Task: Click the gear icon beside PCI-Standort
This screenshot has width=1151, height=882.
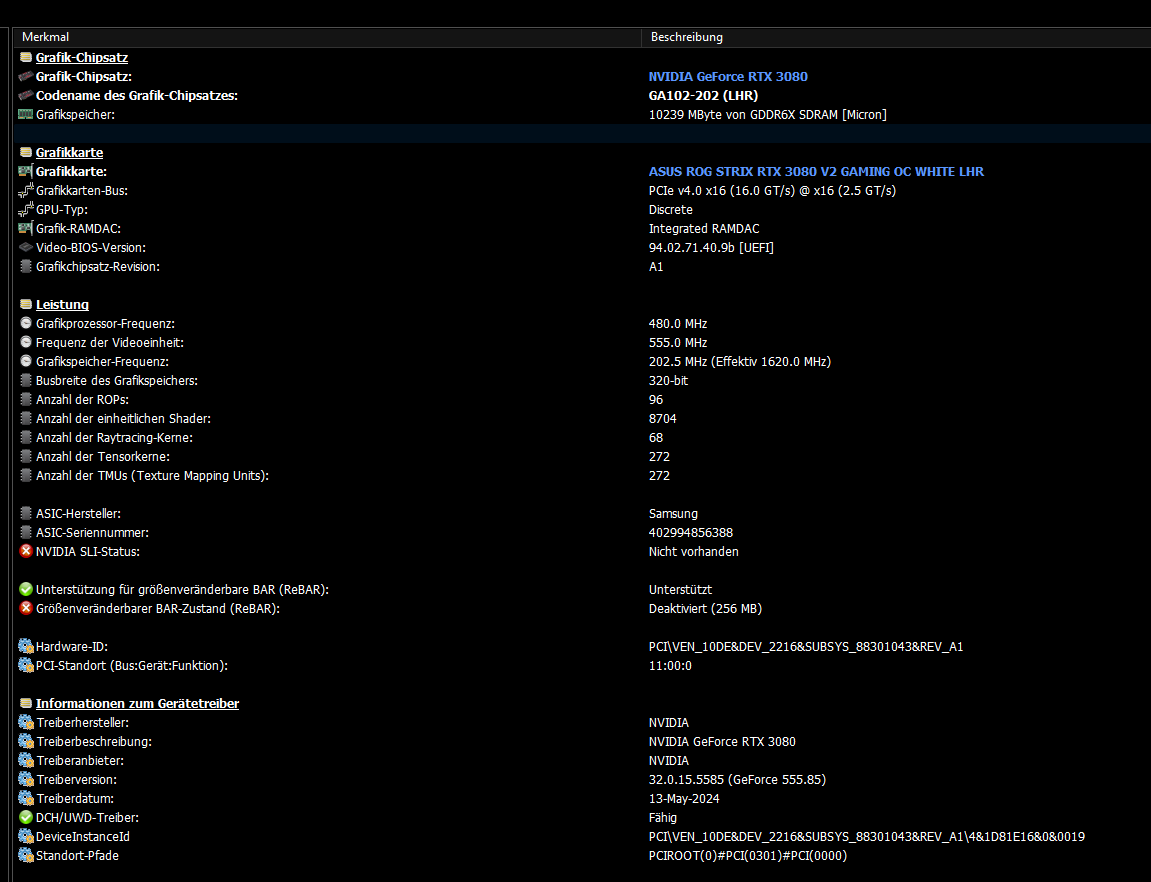Action: coord(26,665)
